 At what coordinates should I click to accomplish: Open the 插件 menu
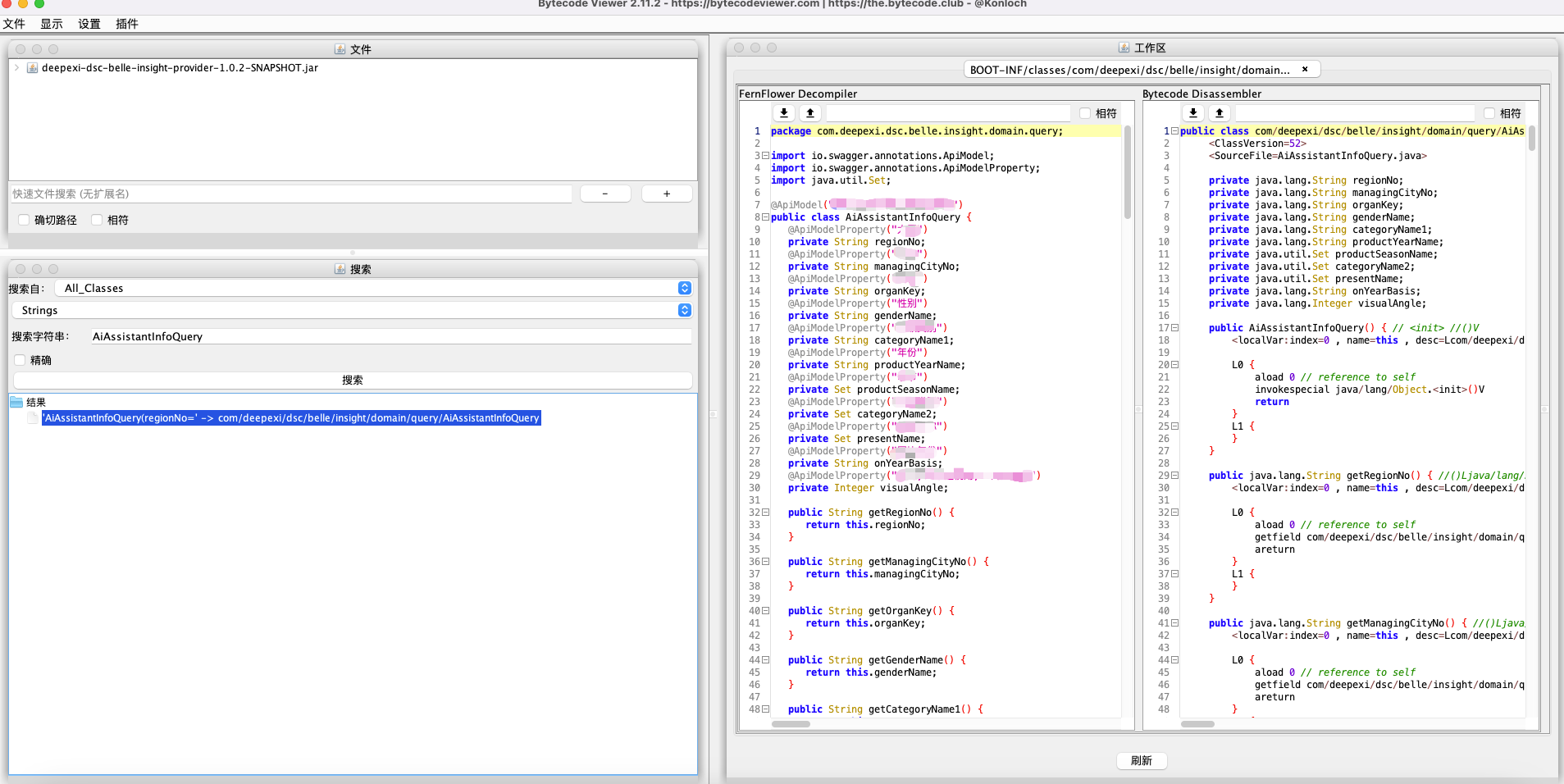[127, 24]
